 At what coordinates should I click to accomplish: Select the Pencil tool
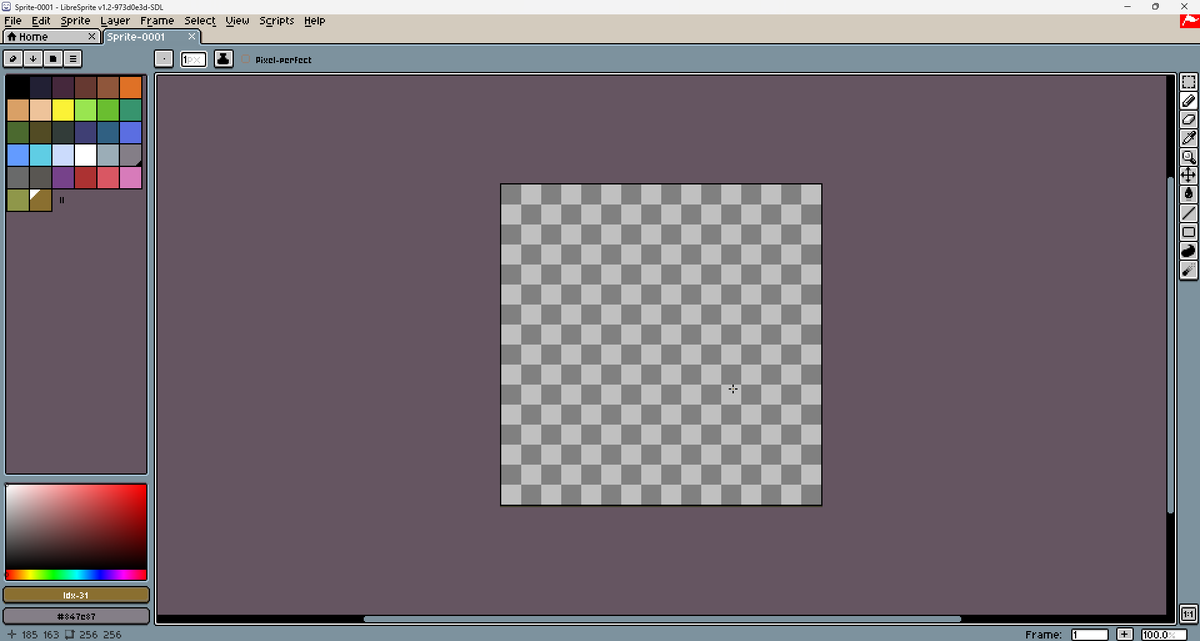[1189, 101]
